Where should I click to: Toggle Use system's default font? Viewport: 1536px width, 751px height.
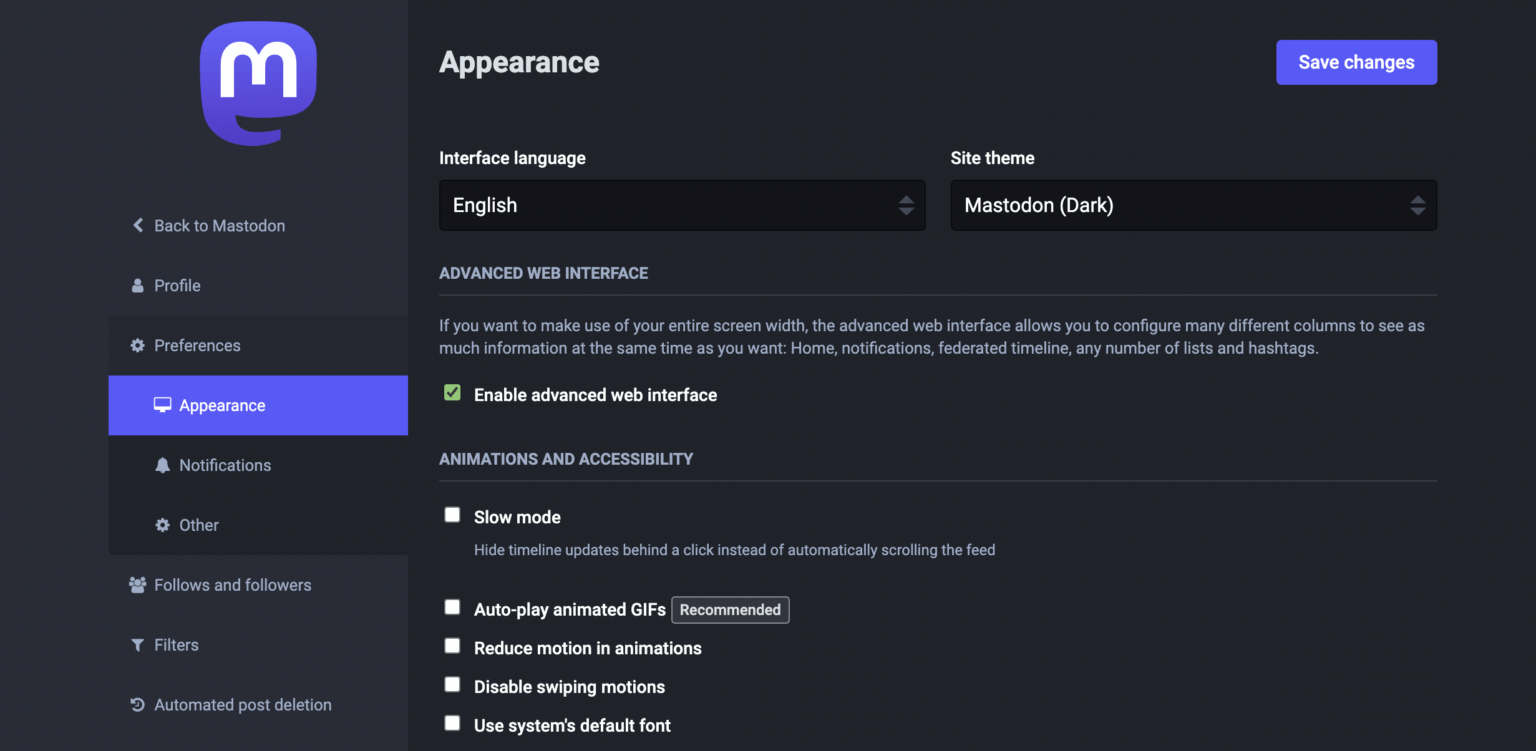(x=452, y=723)
